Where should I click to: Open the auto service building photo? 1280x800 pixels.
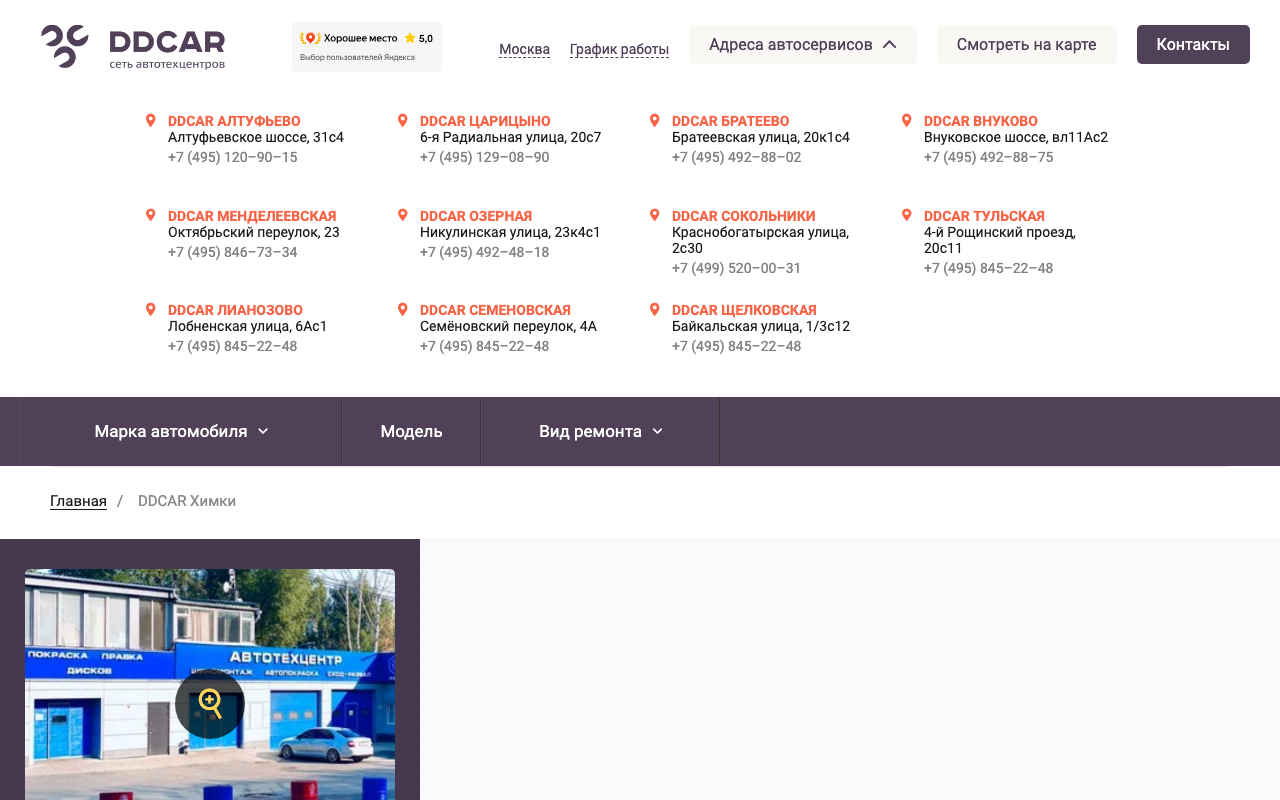pos(210,684)
